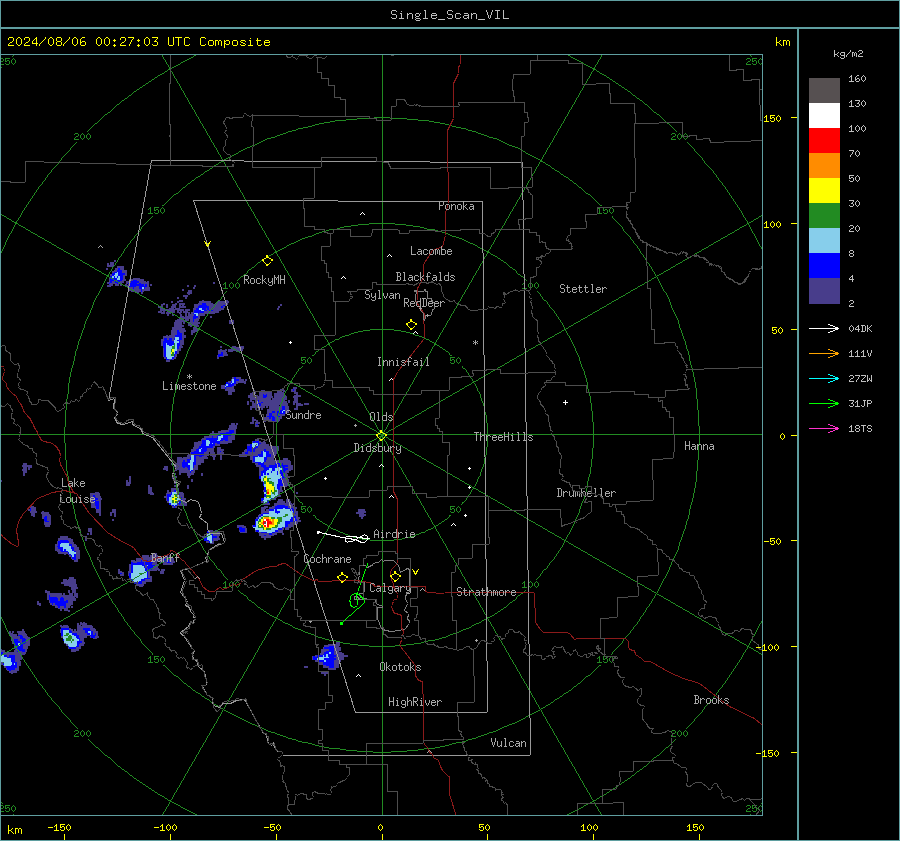Click the storm cell west of Okotoks
Screen dimensions: 900x841
329,656
